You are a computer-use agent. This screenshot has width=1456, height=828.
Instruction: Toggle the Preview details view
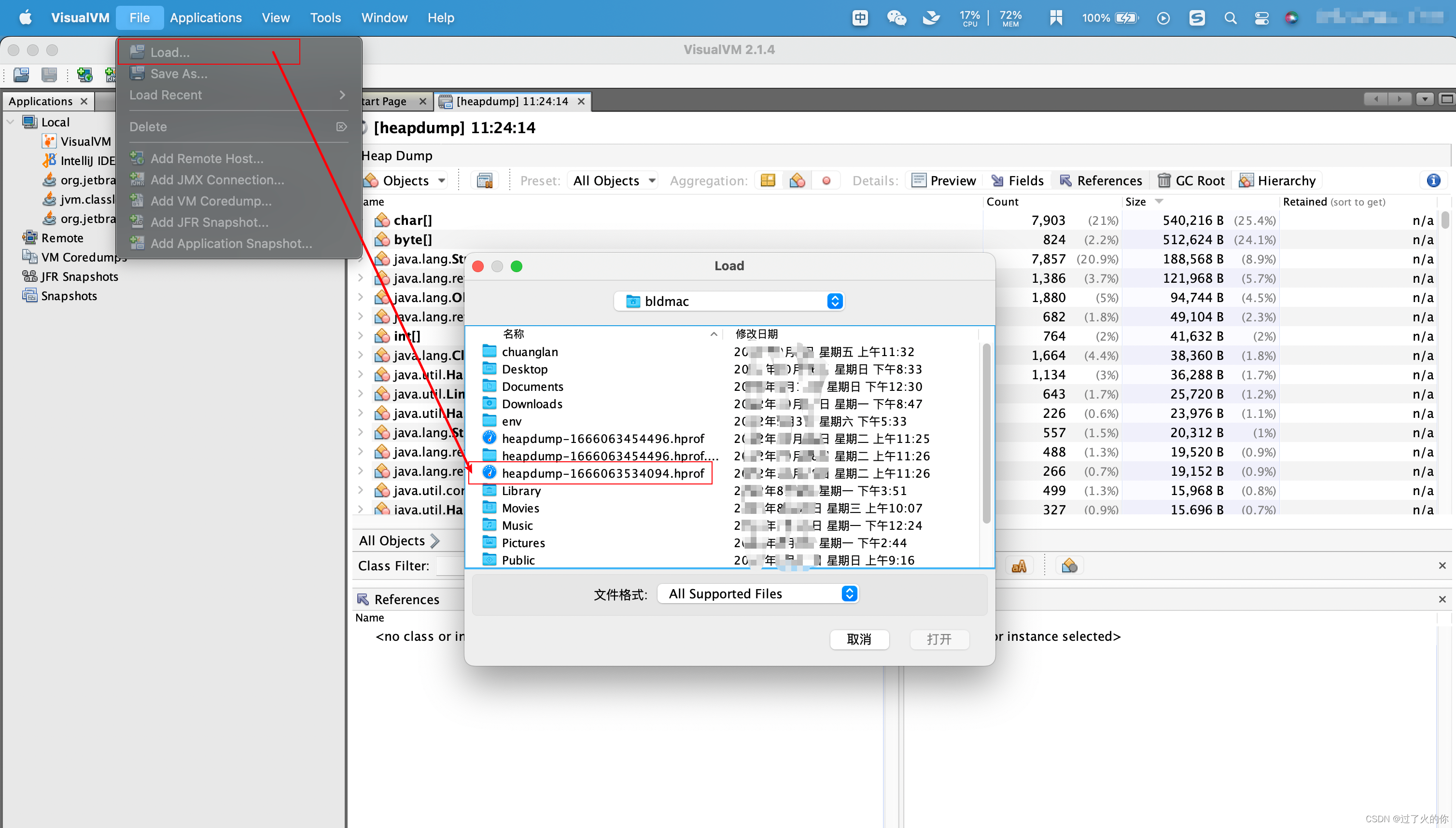943,181
